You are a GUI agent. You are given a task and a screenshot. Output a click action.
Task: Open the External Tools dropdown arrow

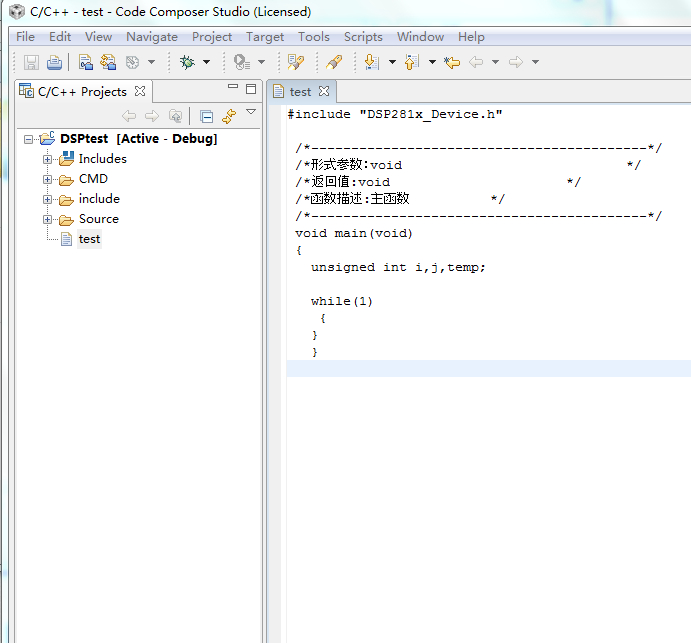click(x=261, y=62)
